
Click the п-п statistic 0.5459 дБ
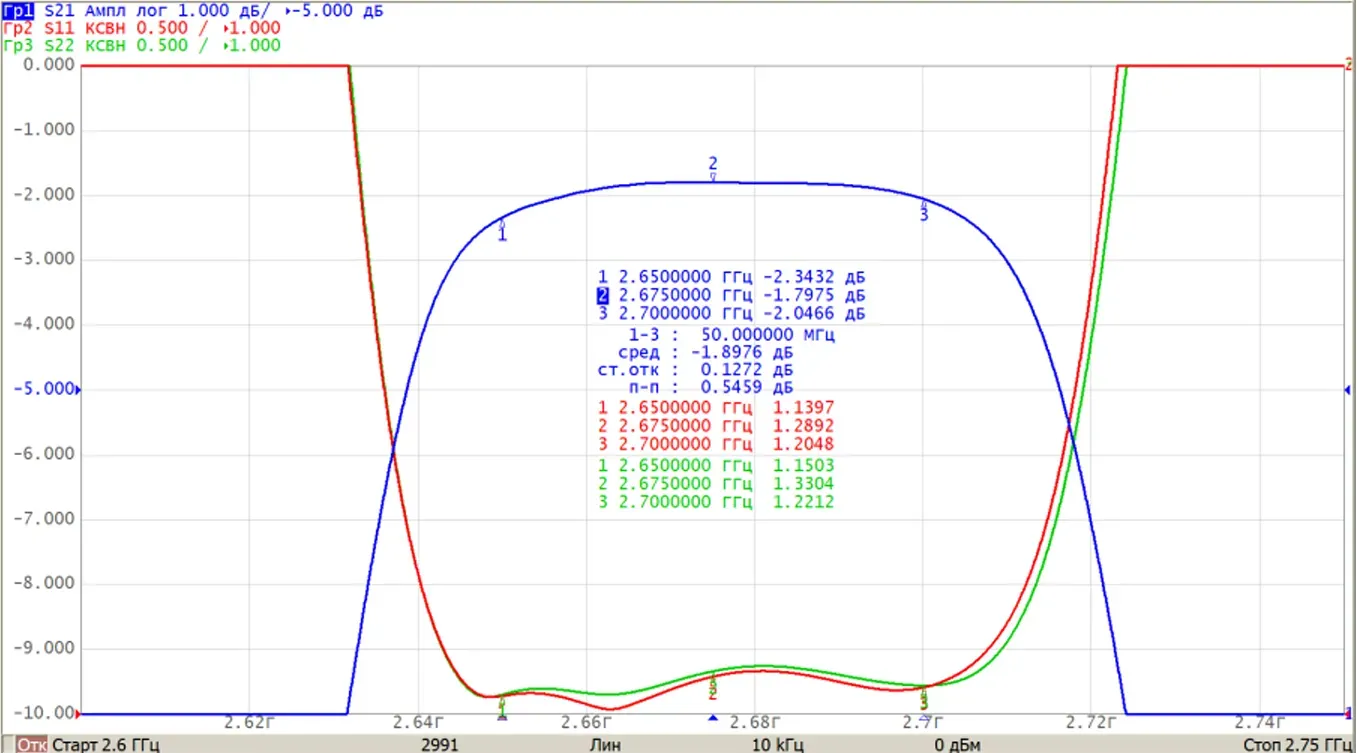tap(746, 388)
